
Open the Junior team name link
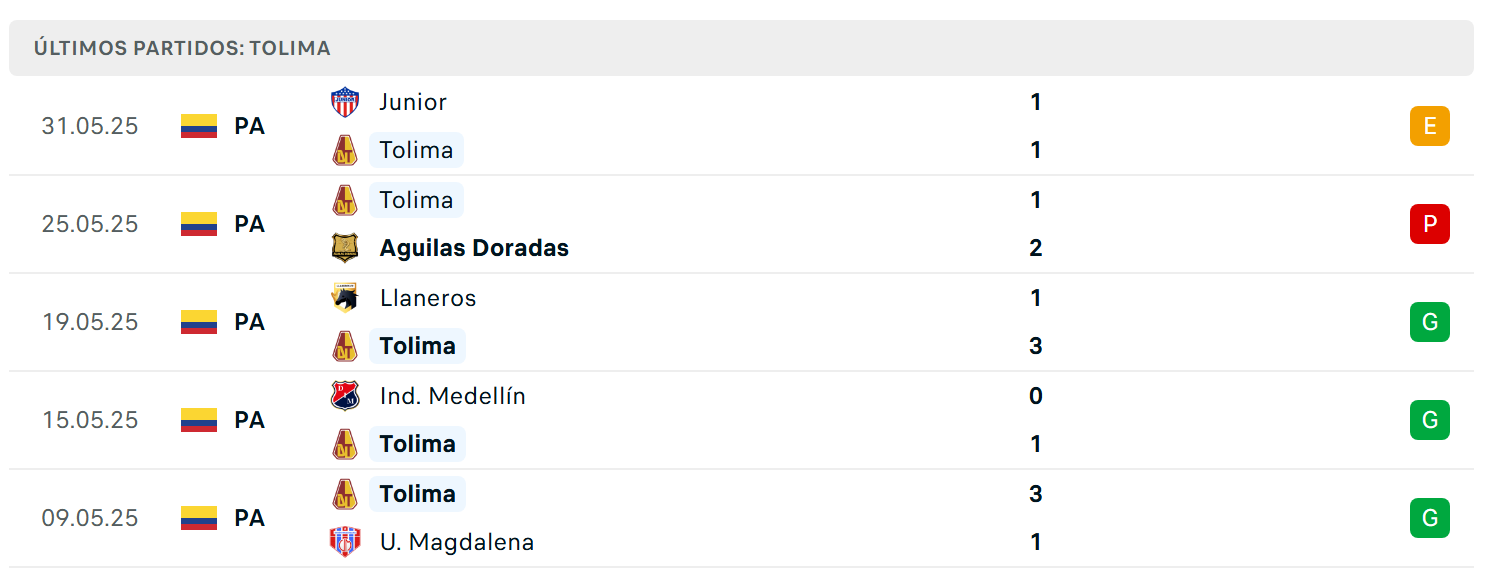(413, 102)
